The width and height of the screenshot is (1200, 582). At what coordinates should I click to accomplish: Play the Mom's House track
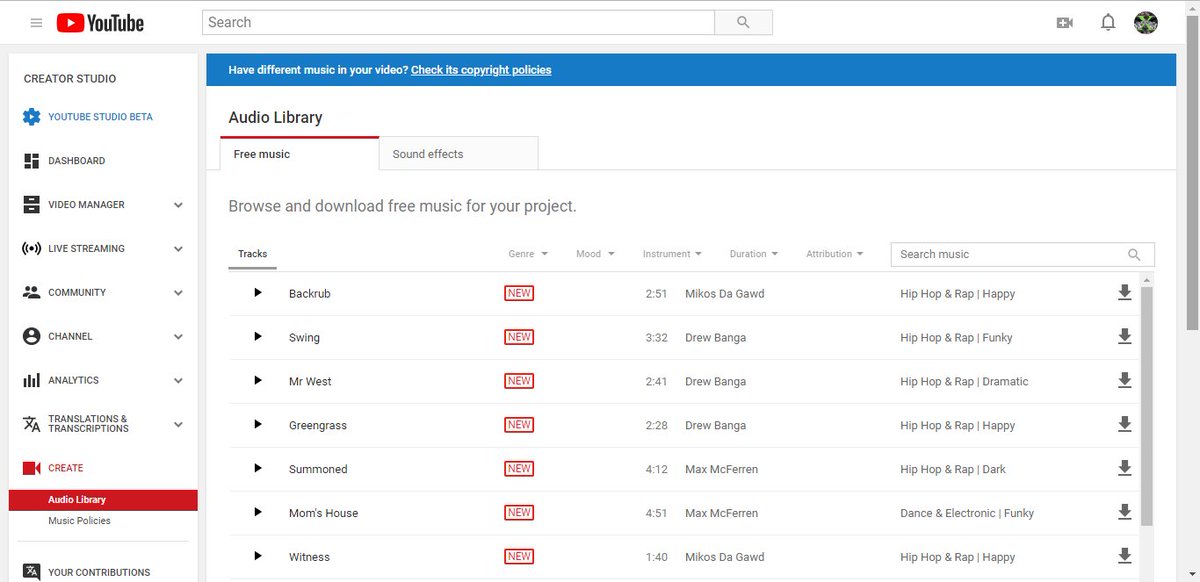click(x=257, y=513)
